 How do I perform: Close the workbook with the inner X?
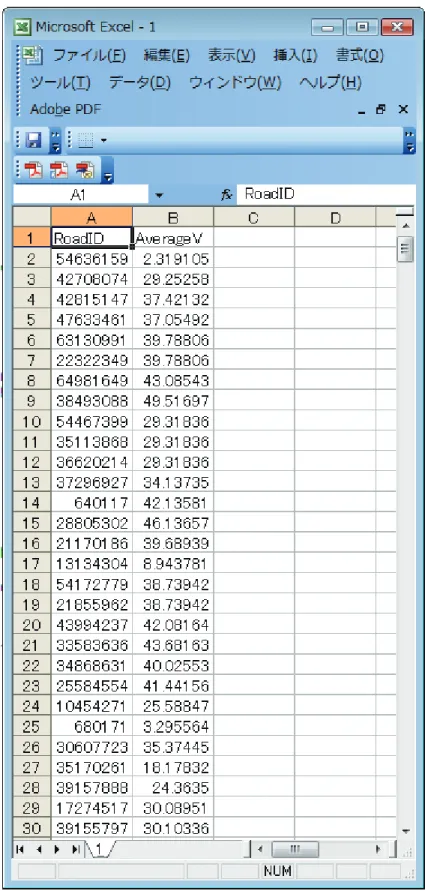(403, 110)
